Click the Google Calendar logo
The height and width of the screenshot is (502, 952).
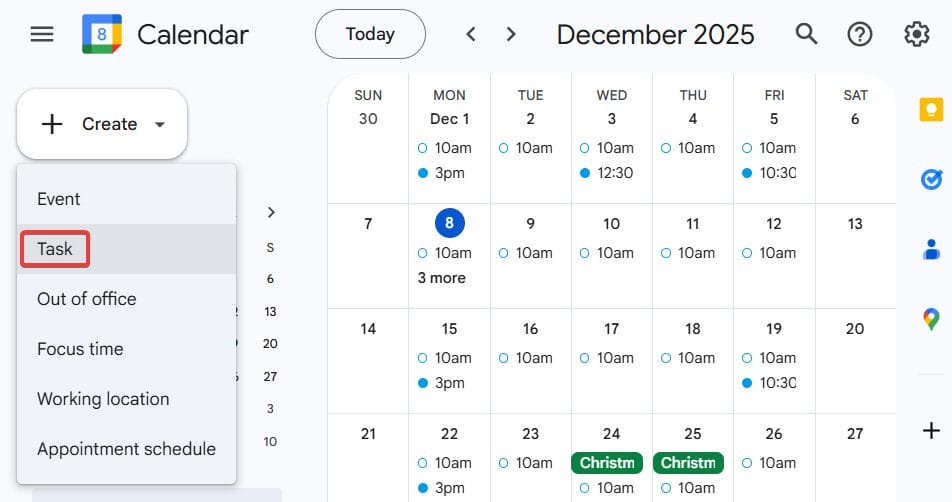pos(101,35)
